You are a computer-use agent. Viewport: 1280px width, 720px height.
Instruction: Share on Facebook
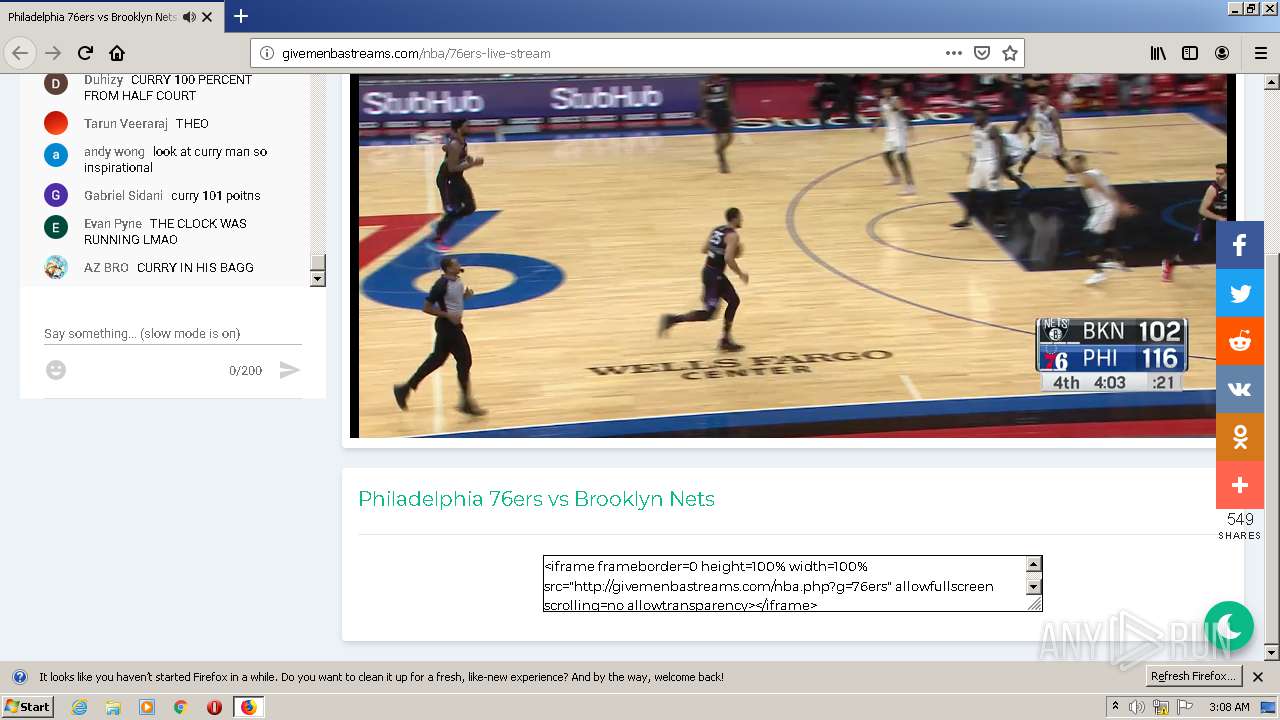(x=1240, y=245)
